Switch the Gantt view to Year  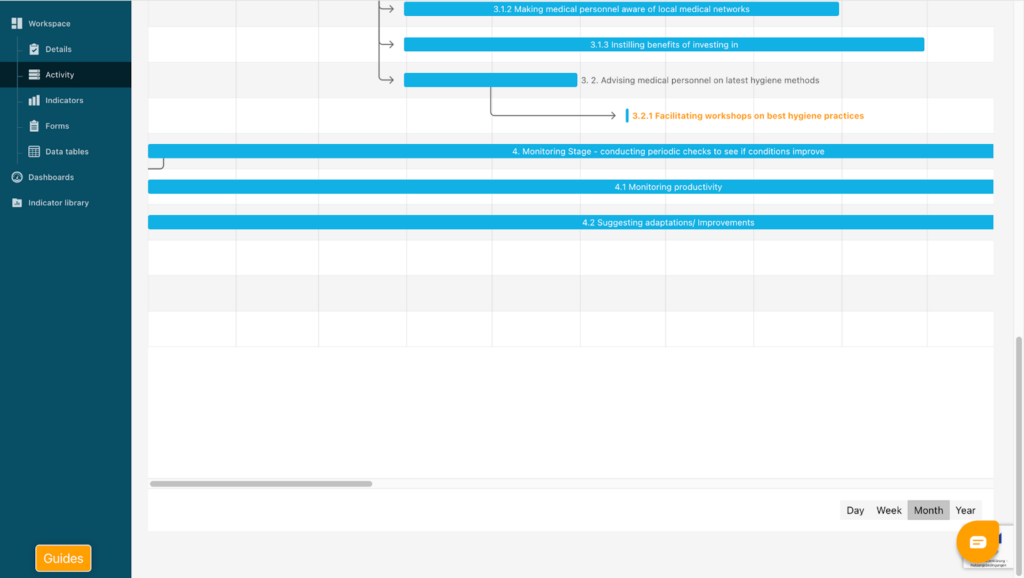(965, 510)
